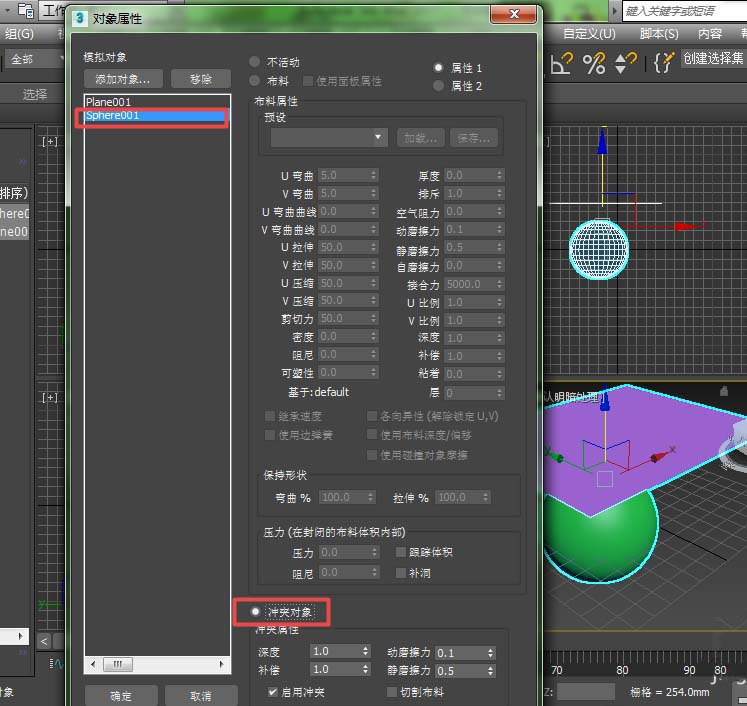
Task: Toggle the 使用面板属性 checkbox
Action: coord(308,81)
